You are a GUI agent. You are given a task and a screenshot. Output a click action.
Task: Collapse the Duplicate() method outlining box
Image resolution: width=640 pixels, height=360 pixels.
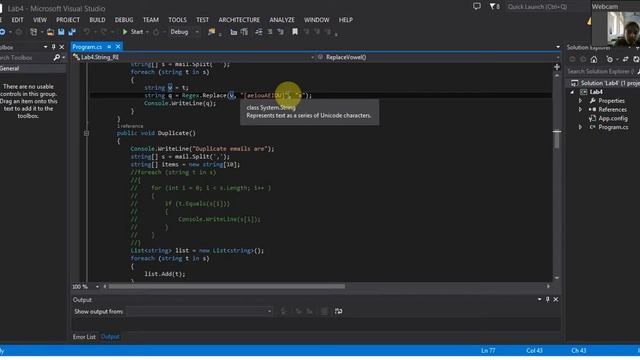pyautogui.click(x=86, y=133)
